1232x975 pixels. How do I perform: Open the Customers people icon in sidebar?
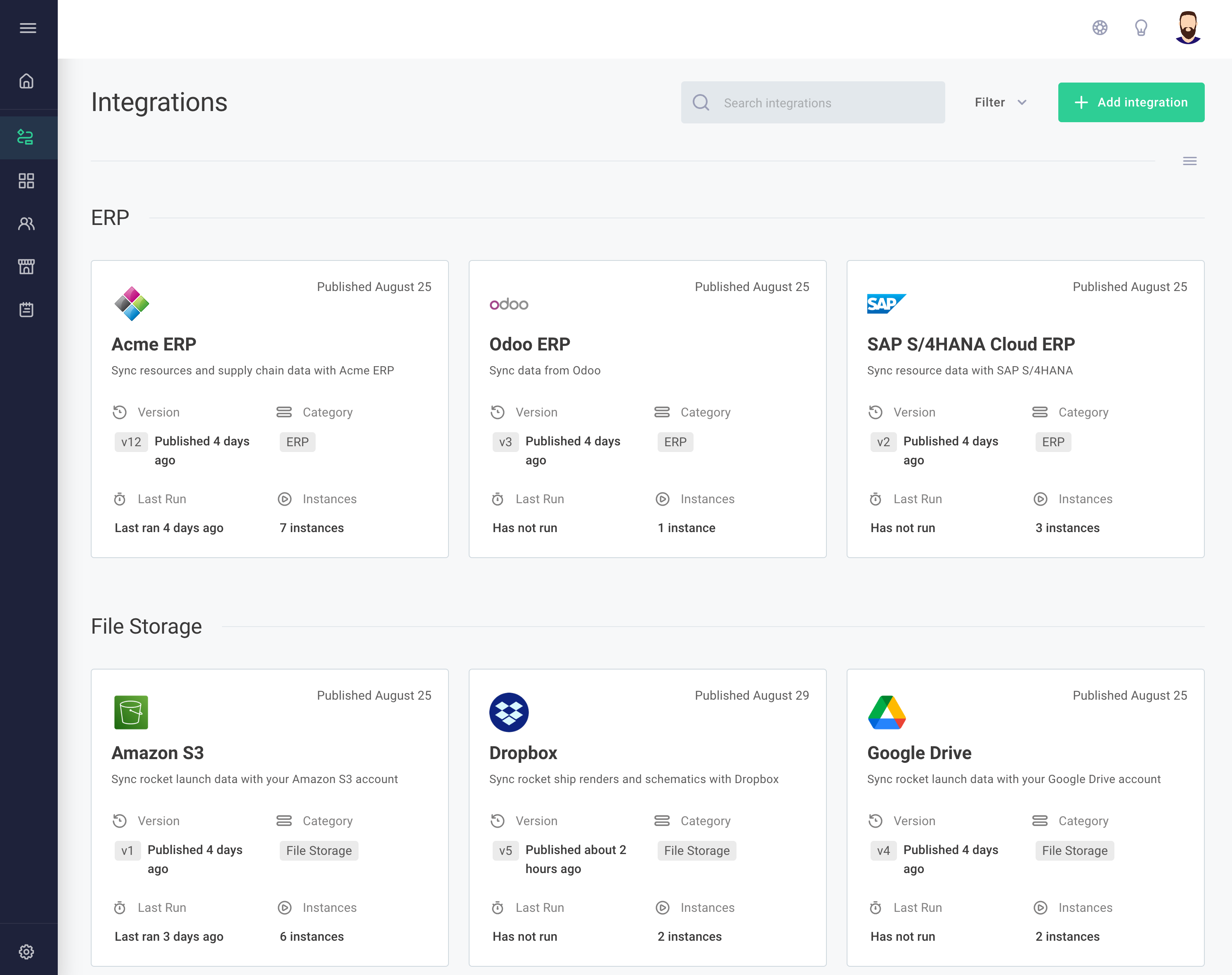pyautogui.click(x=27, y=224)
